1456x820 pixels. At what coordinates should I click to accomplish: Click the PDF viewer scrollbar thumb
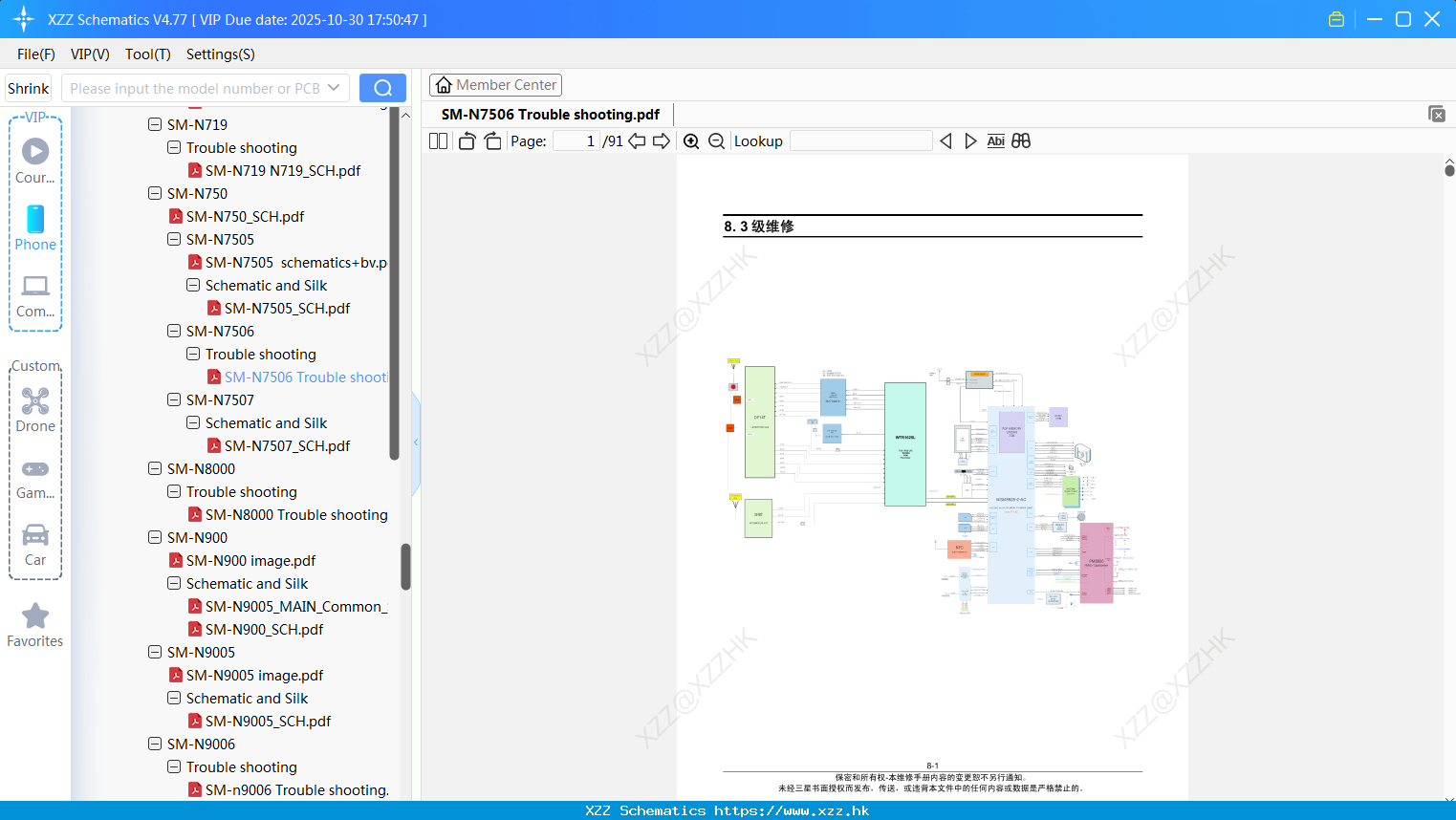point(1449,170)
